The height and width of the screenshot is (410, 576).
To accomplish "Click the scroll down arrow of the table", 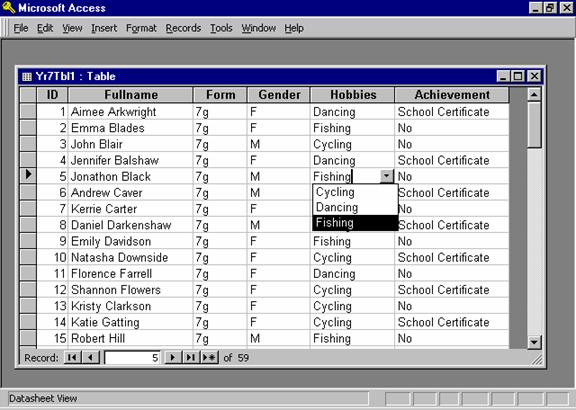I will 534,342.
